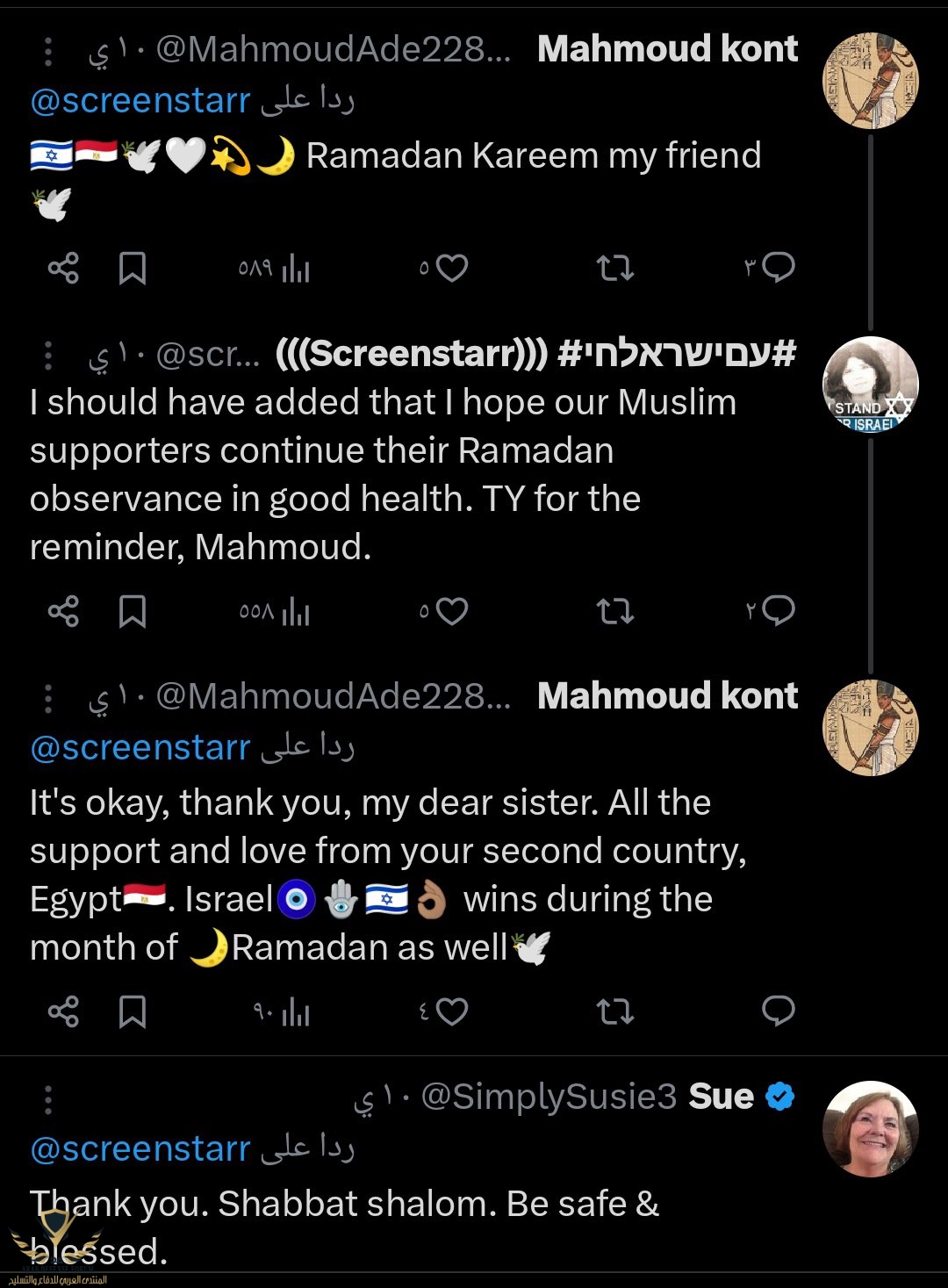Open more options menu on Screenstarr's tweet
The image size is (948, 1288).
[48, 356]
